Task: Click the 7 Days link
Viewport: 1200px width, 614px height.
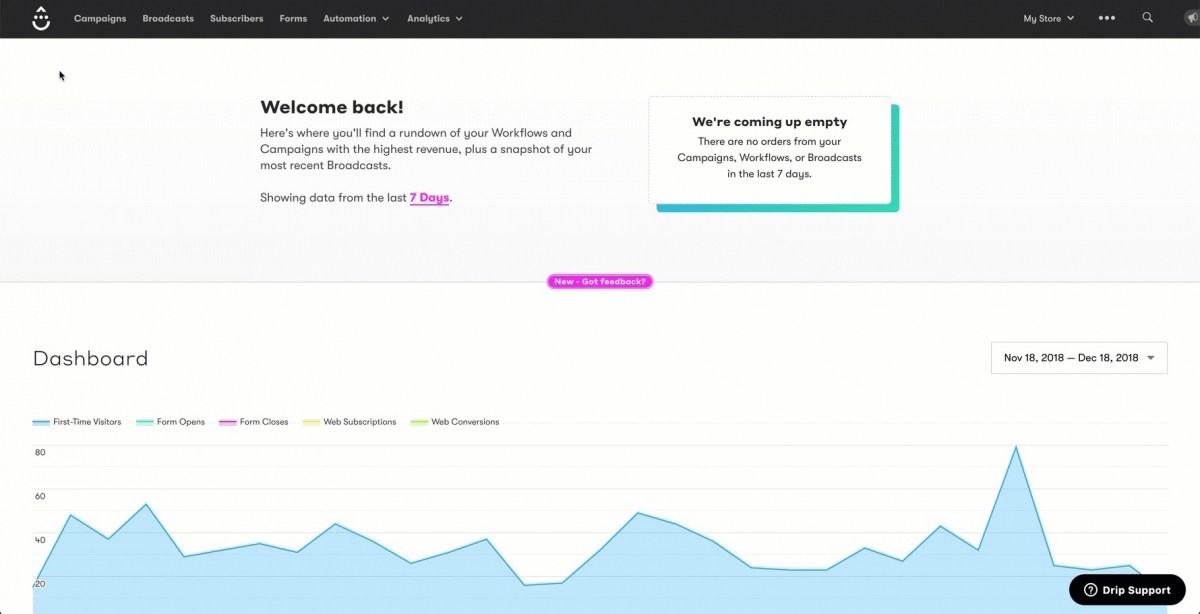Action: pyautogui.click(x=429, y=198)
